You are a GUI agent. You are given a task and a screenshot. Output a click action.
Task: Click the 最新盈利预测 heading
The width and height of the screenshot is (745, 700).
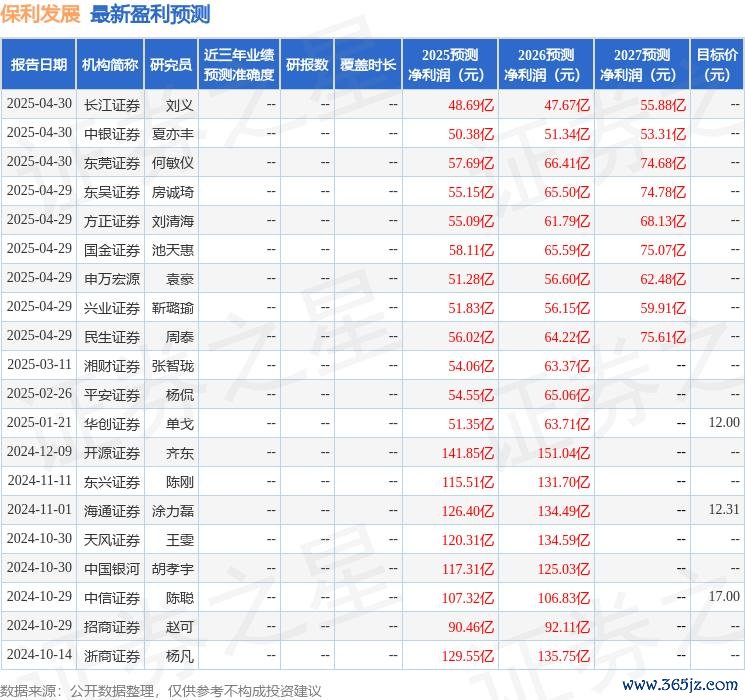tap(150, 14)
